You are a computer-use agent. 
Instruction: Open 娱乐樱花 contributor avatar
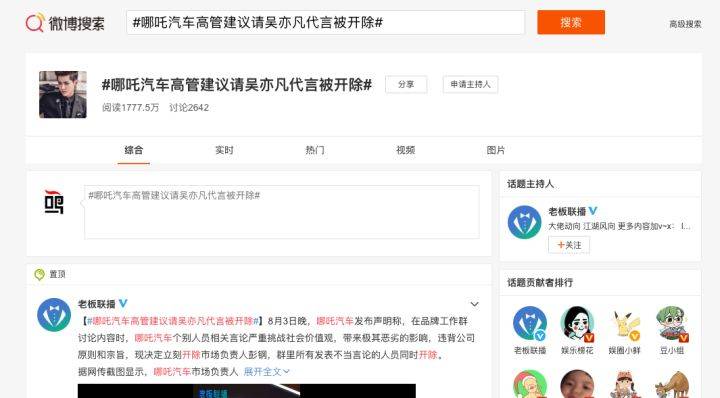[x=577, y=324]
